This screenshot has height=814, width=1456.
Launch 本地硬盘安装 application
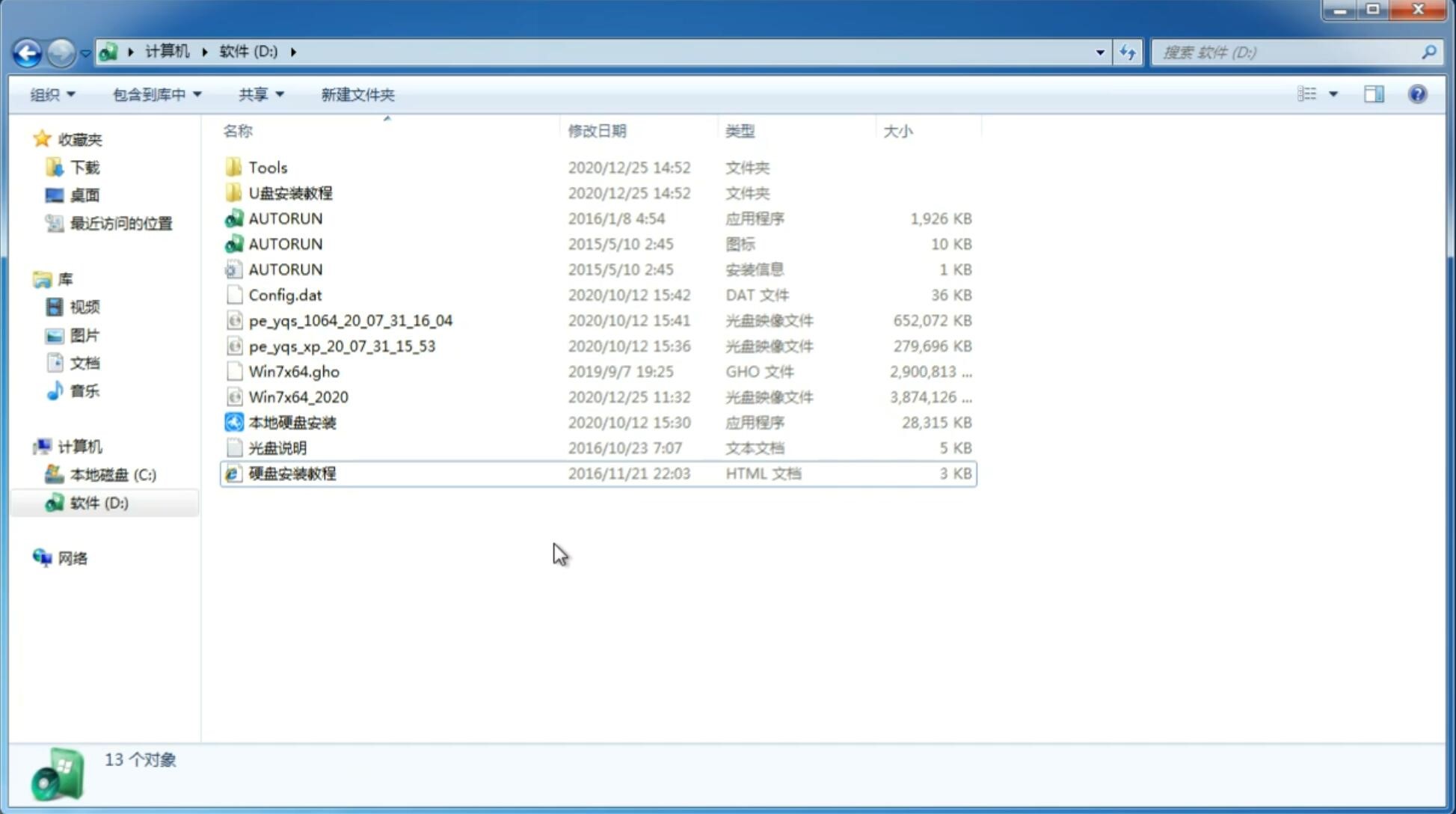click(x=291, y=422)
